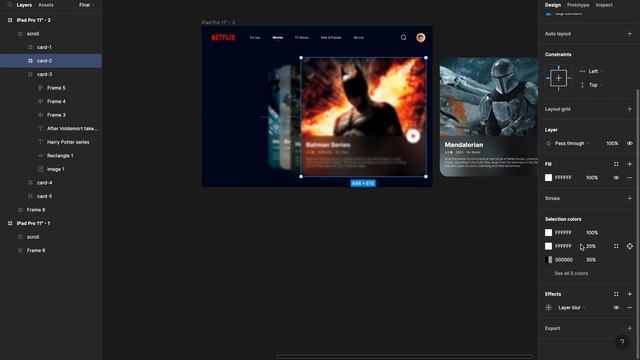Viewport: 640px width, 360px height.
Task: Click the Mandalorian card on canvas
Action: click(x=489, y=117)
